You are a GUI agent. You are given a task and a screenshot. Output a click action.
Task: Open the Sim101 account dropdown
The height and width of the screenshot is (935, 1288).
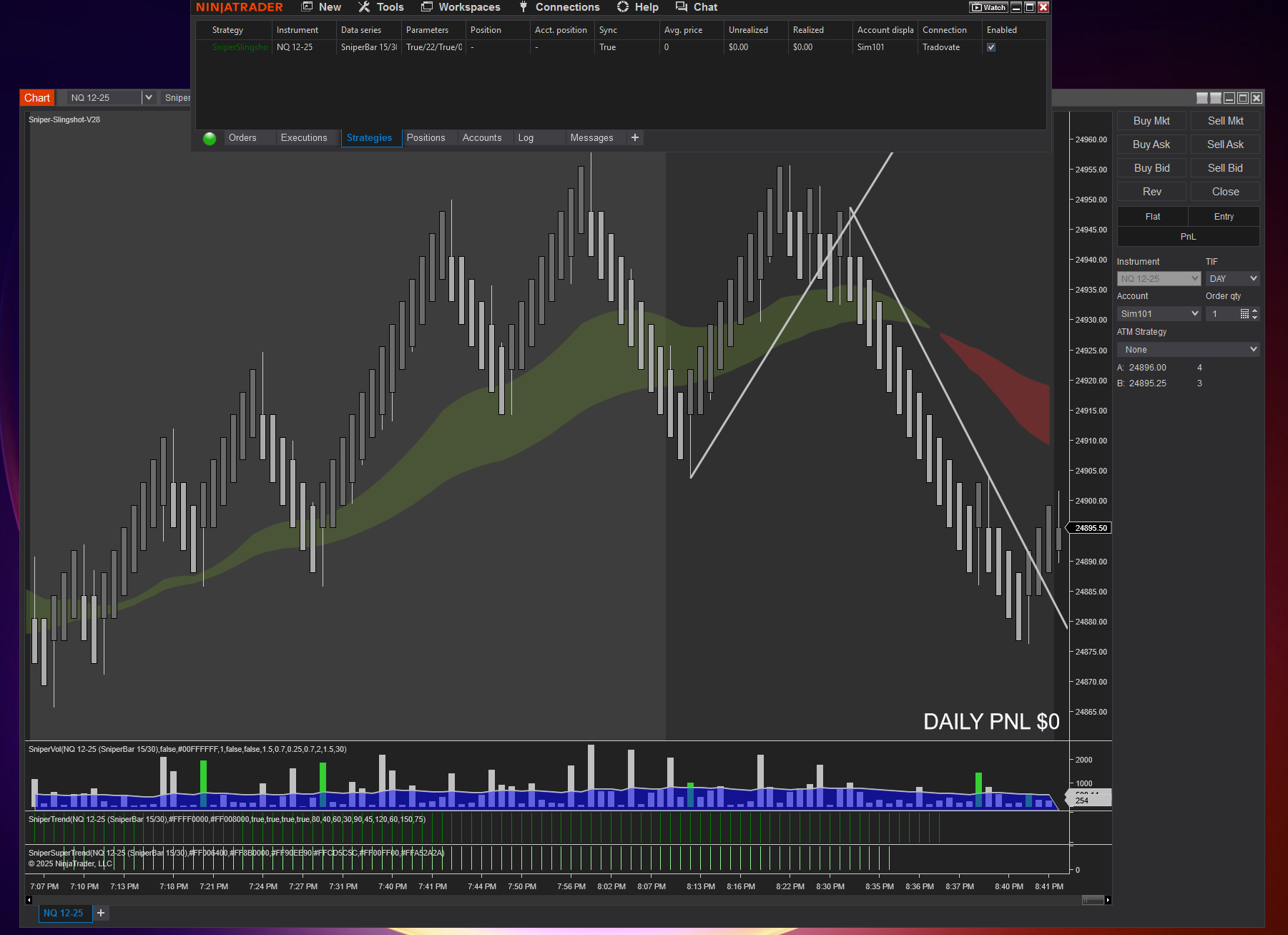1159,314
